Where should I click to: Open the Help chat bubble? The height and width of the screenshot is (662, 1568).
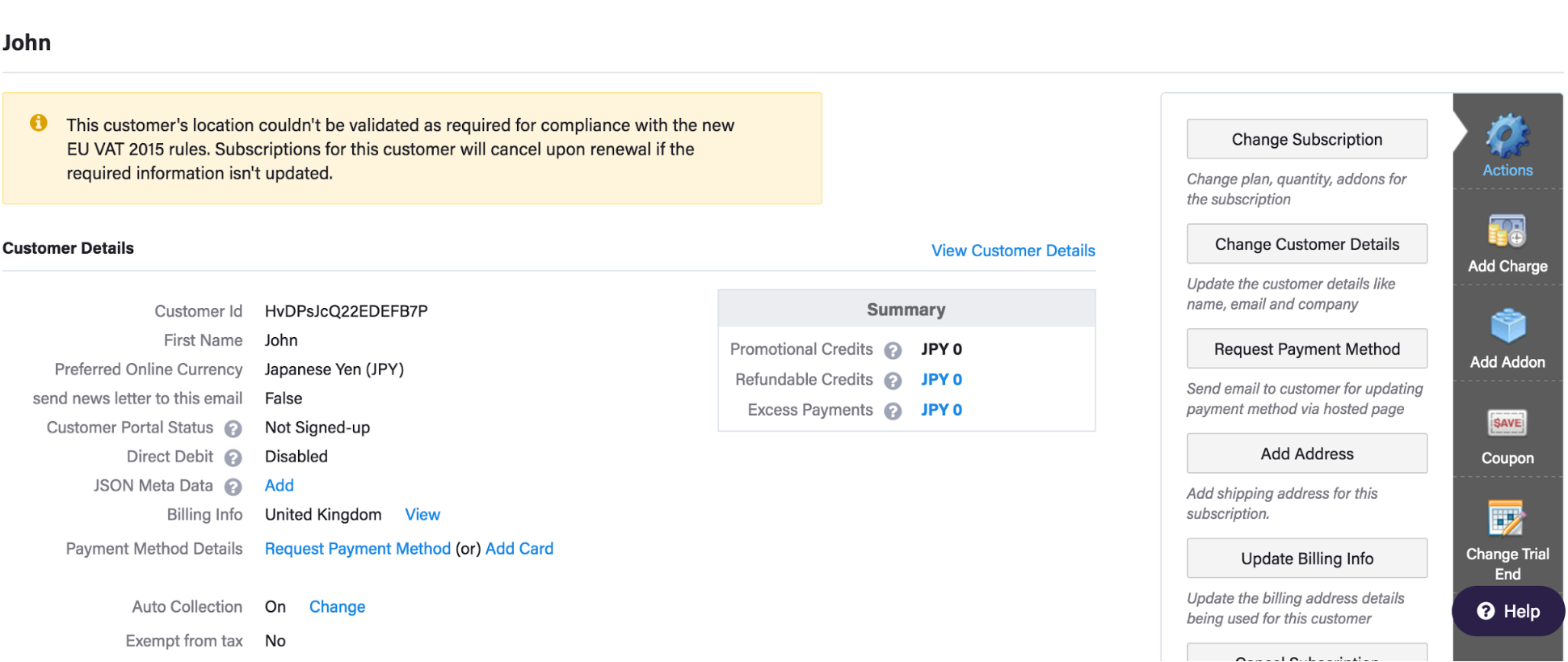[x=1507, y=611]
